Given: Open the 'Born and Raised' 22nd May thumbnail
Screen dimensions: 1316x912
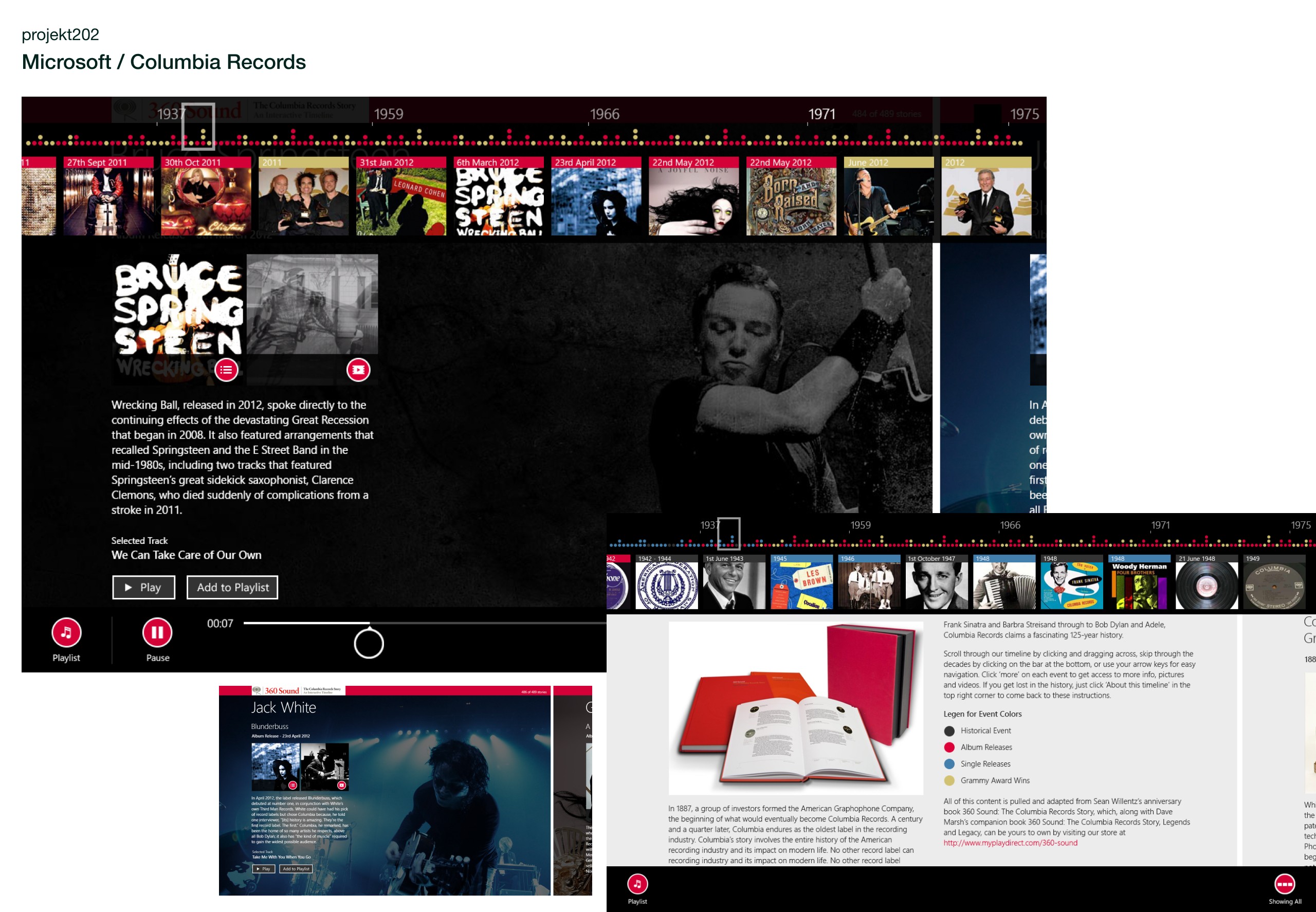Looking at the screenshot, I should [792, 196].
